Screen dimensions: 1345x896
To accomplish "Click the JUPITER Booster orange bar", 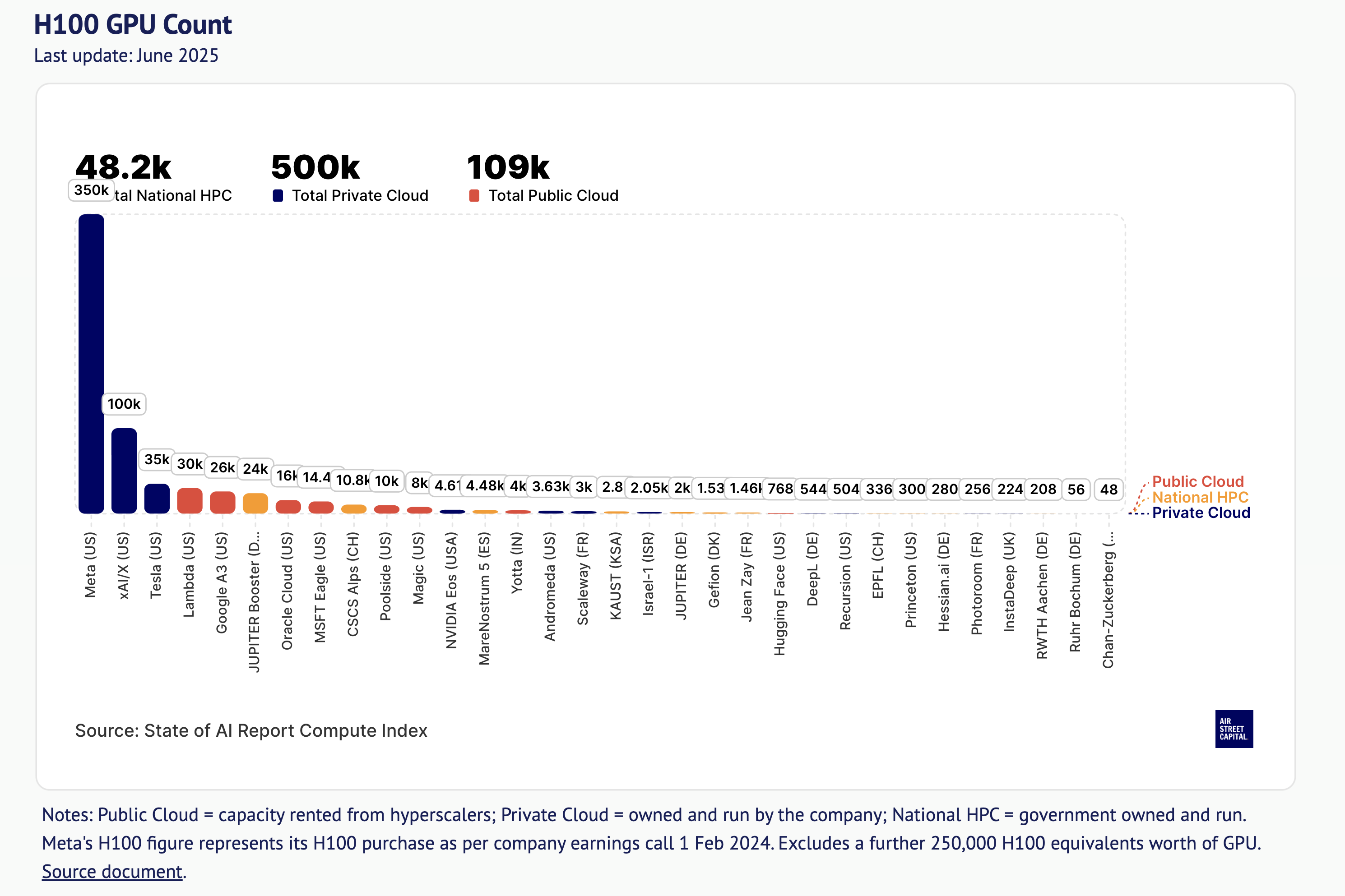I will 255,503.
